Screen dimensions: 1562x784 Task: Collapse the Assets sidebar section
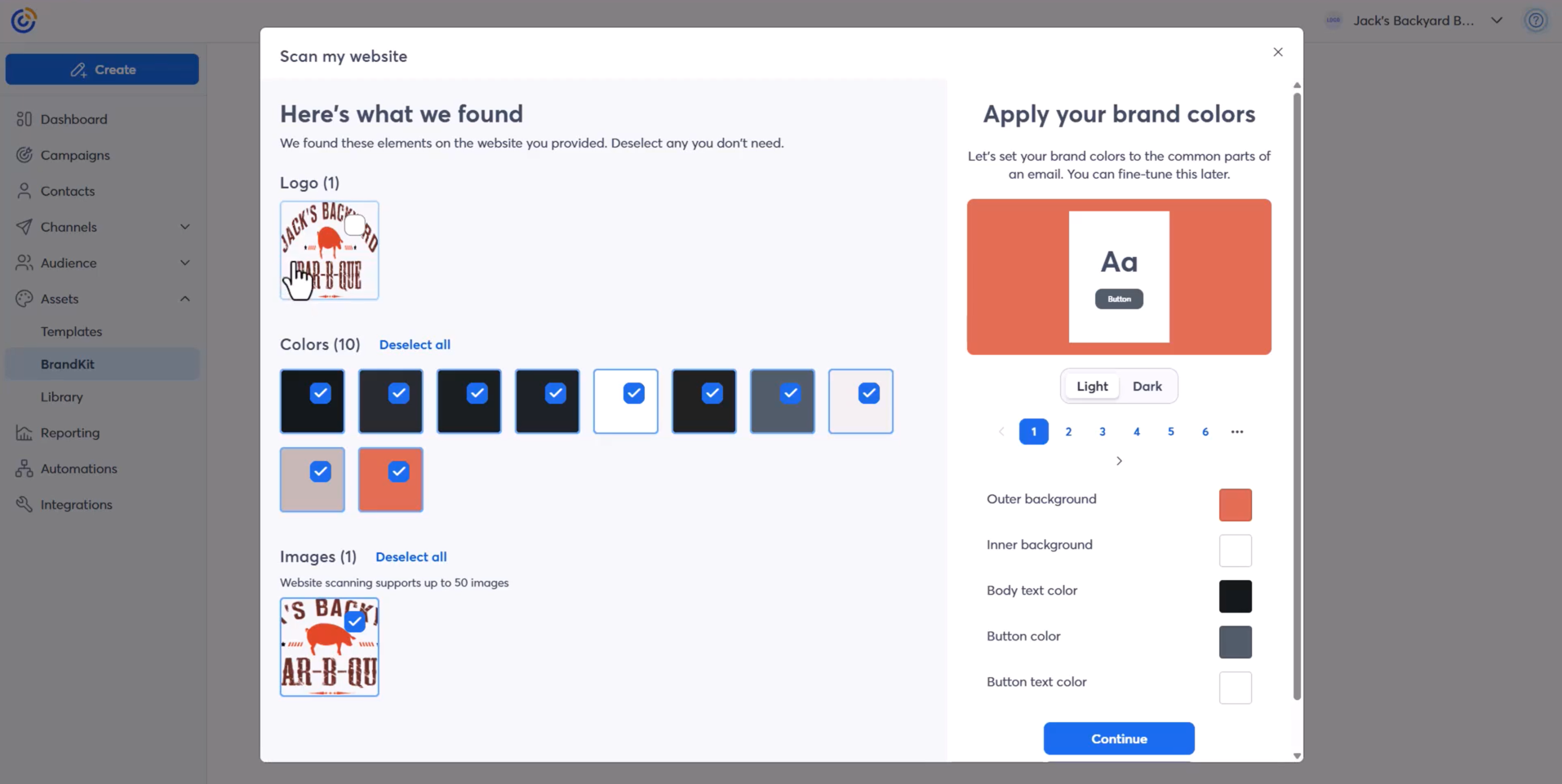coord(185,299)
